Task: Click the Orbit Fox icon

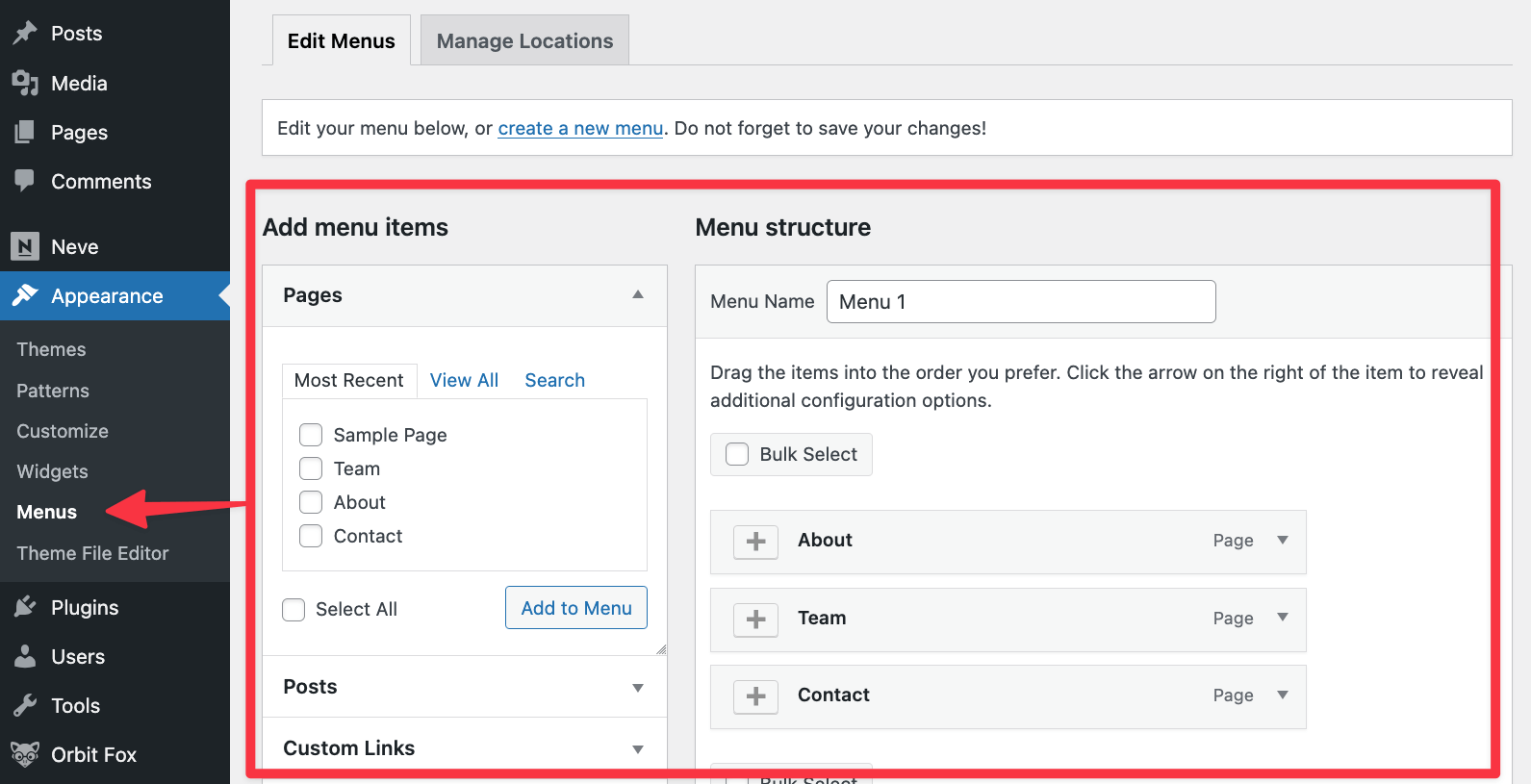Action: tap(25, 755)
